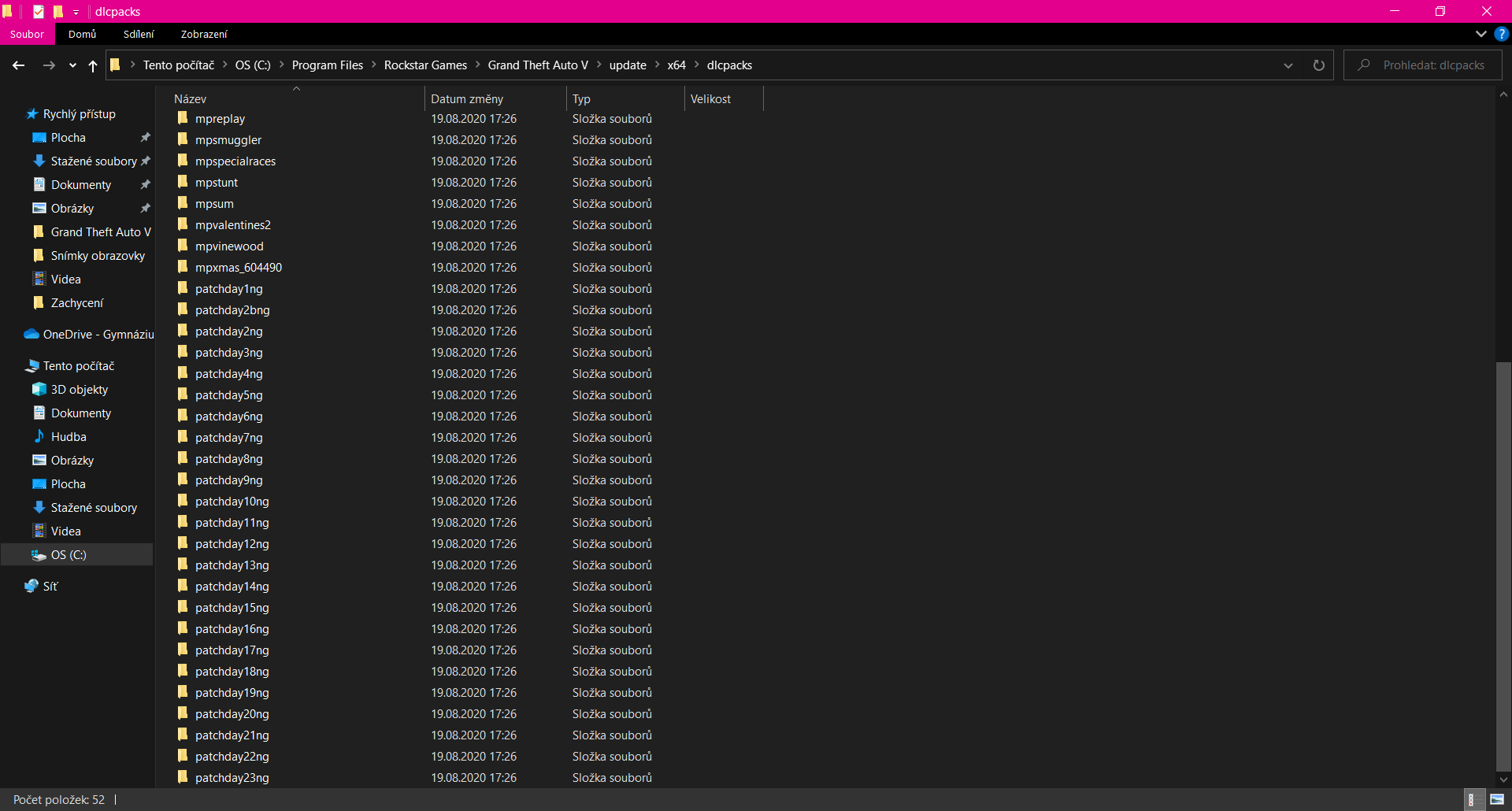This screenshot has width=1512, height=811.
Task: Refresh the dlcpacks folder view
Action: click(1319, 65)
